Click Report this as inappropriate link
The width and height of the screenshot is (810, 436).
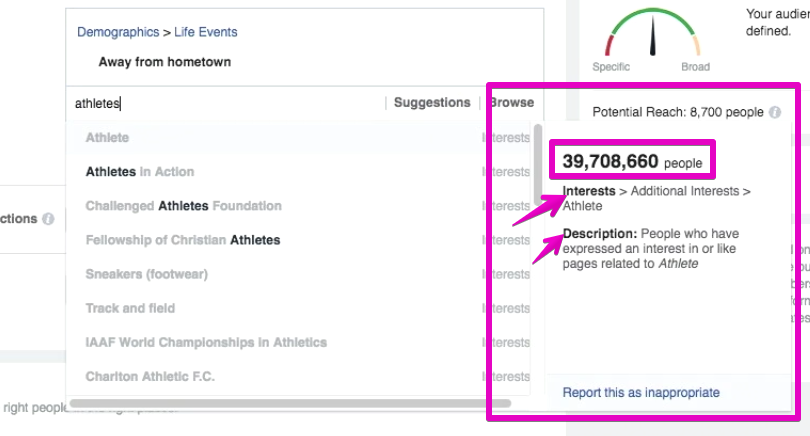click(641, 393)
